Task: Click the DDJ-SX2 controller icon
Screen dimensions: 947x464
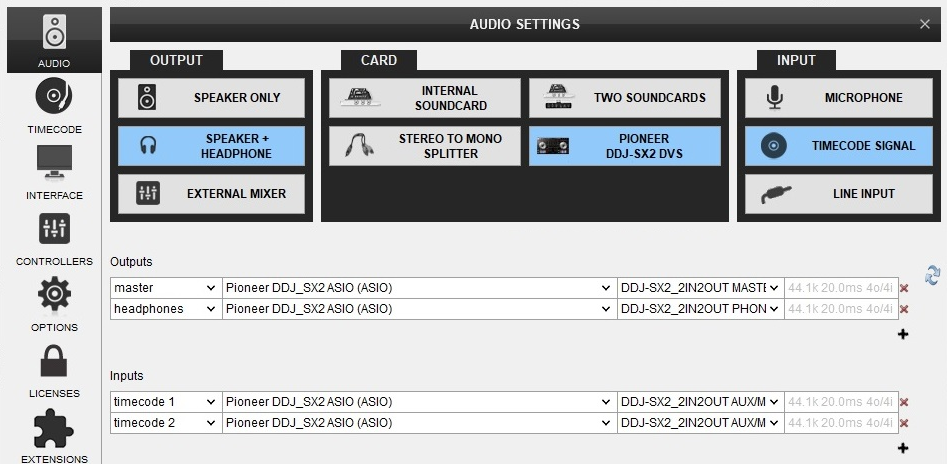Action: (x=553, y=146)
